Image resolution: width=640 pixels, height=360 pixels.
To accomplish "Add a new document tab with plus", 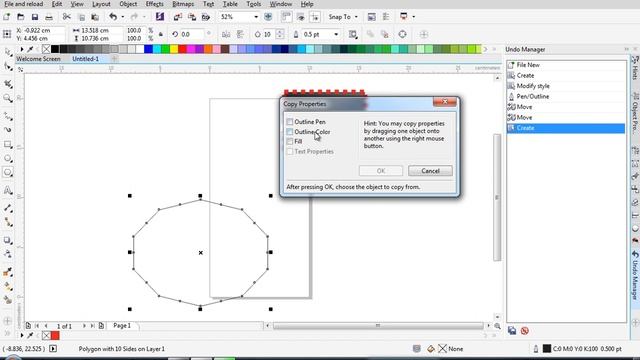I will click(x=114, y=59).
